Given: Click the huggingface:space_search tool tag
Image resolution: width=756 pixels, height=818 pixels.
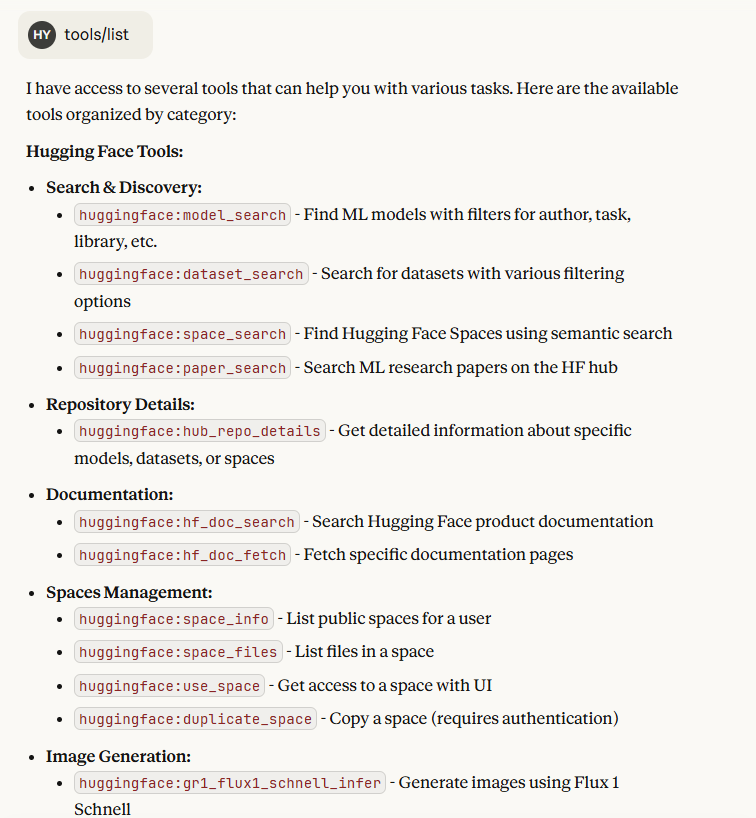Looking at the screenshot, I should coord(182,334).
